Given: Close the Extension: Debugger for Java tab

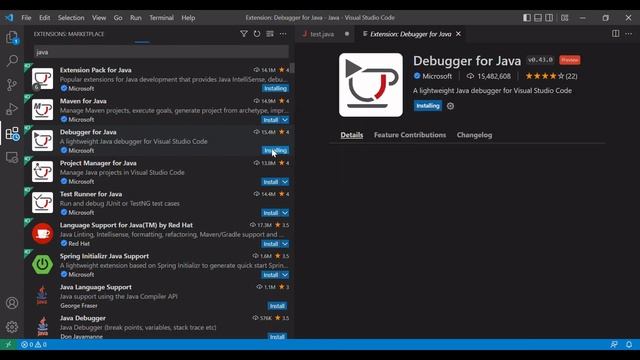Looking at the screenshot, I should [458, 33].
